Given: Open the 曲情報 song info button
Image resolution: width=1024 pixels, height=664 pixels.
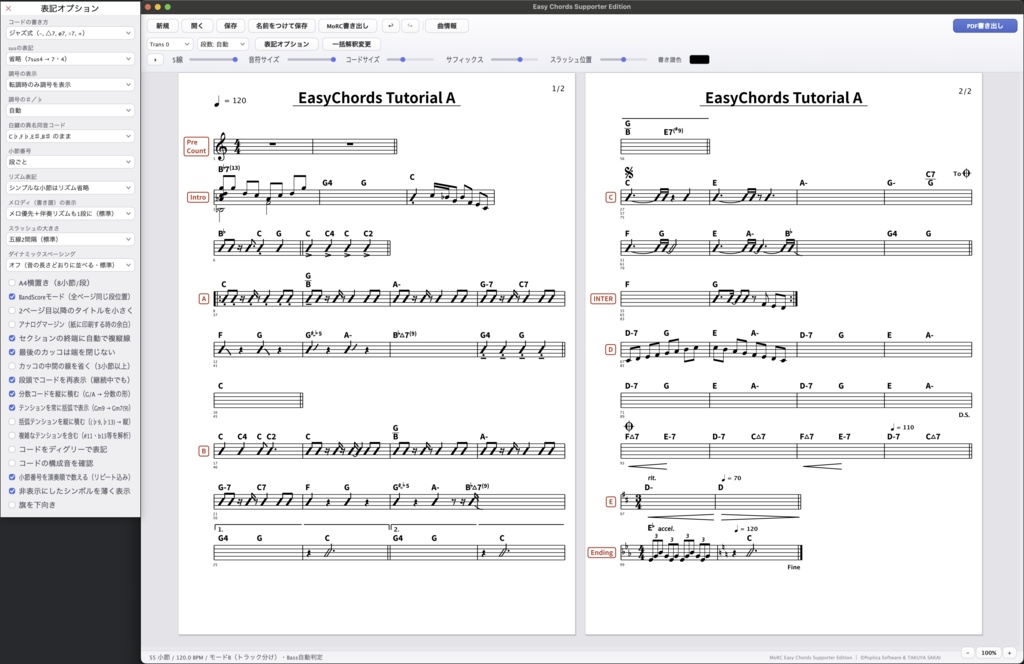Looking at the screenshot, I should coord(447,26).
